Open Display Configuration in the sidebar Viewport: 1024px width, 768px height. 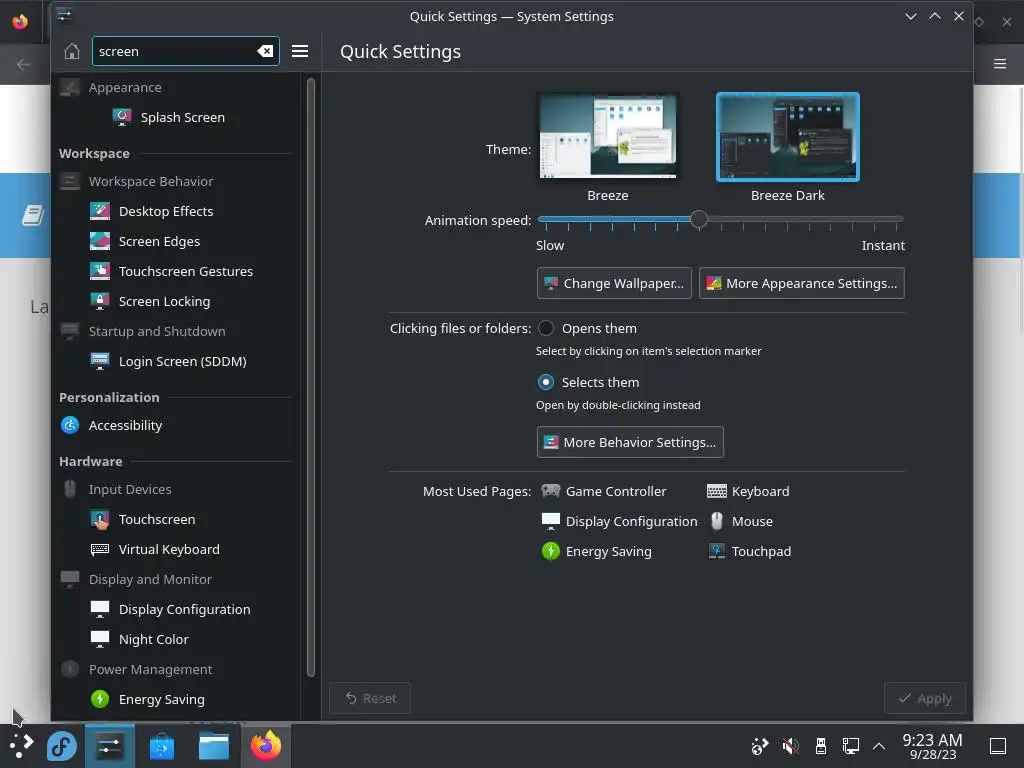(174, 610)
